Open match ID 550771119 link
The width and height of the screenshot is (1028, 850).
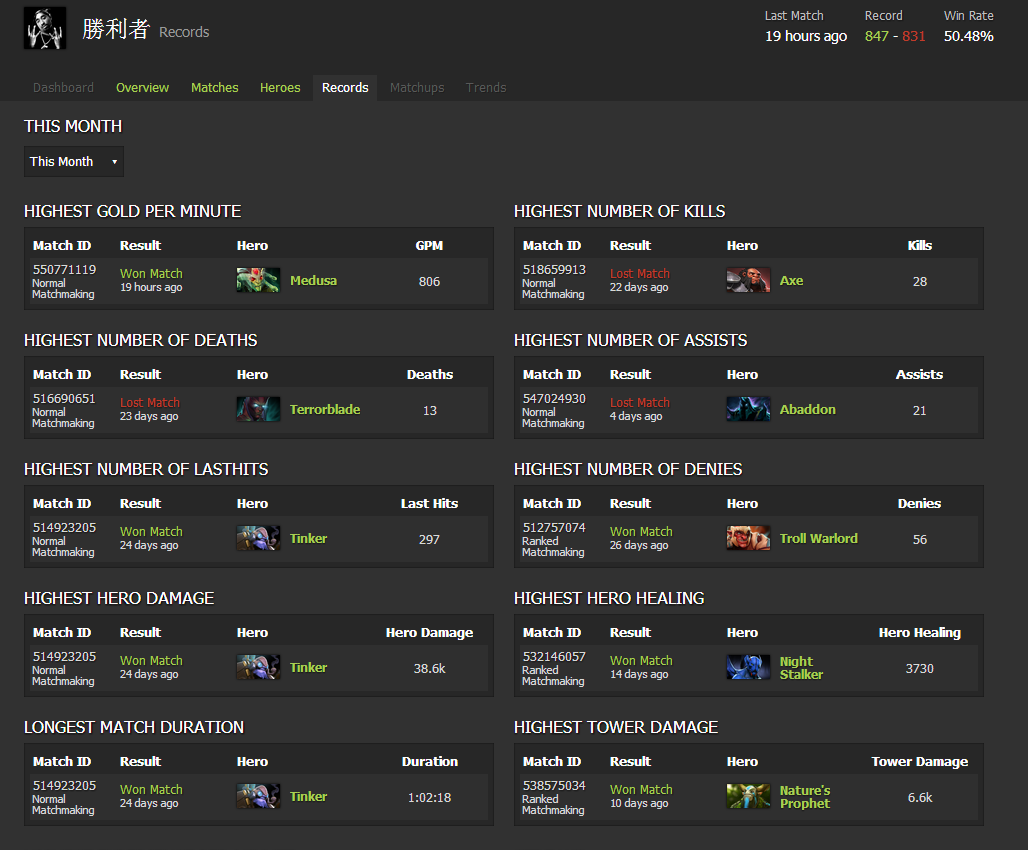click(x=64, y=270)
